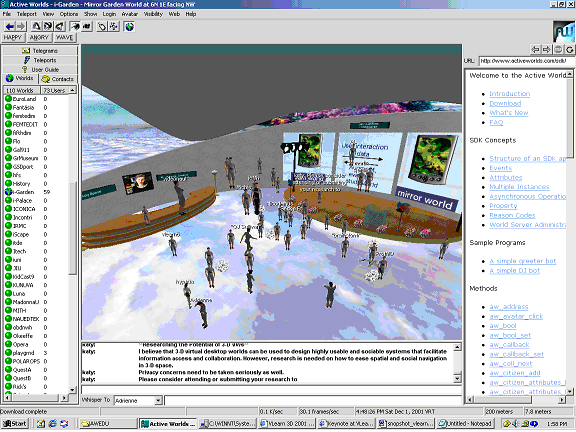The height and width of the screenshot is (432, 576).
Task: Toggle third person view
Action: (x=87, y=26)
